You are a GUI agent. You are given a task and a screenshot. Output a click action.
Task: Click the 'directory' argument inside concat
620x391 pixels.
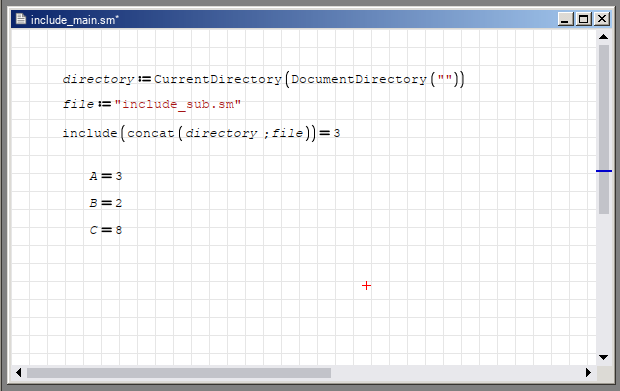tap(221, 133)
